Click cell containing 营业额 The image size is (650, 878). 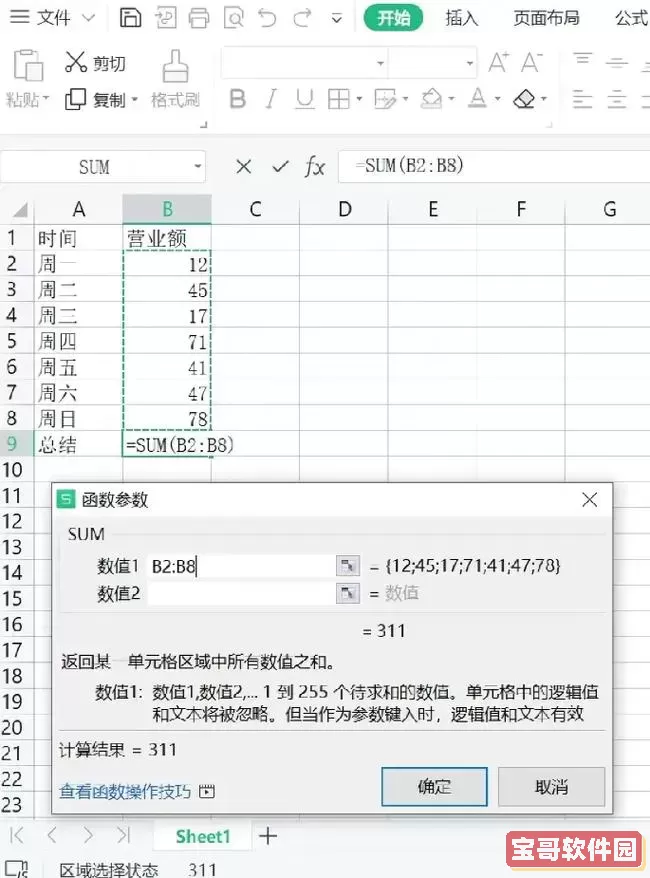click(x=167, y=238)
